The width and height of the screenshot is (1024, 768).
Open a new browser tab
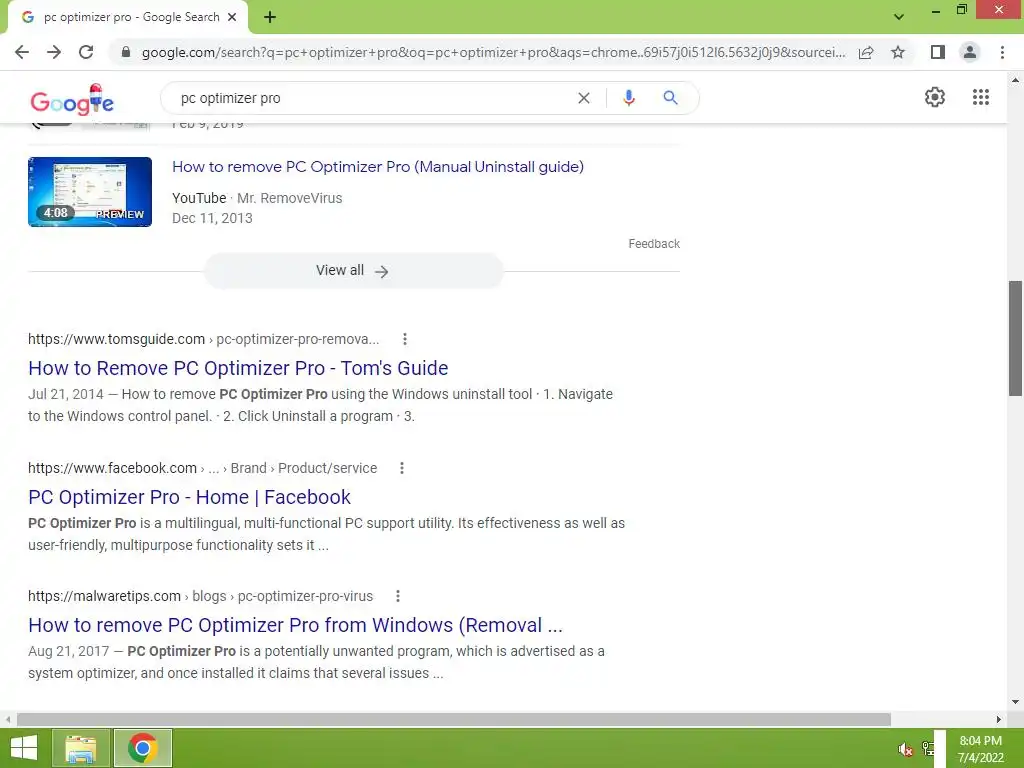[x=270, y=17]
